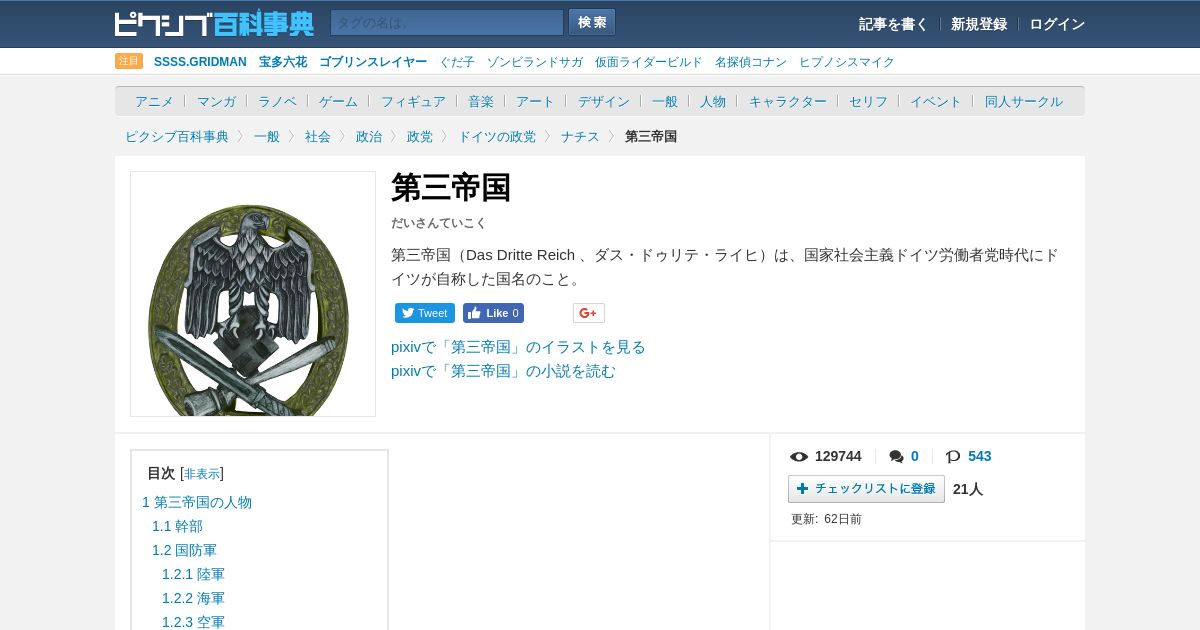The height and width of the screenshot is (630, 1200).
Task: Select the アート category tab
Action: [x=535, y=101]
